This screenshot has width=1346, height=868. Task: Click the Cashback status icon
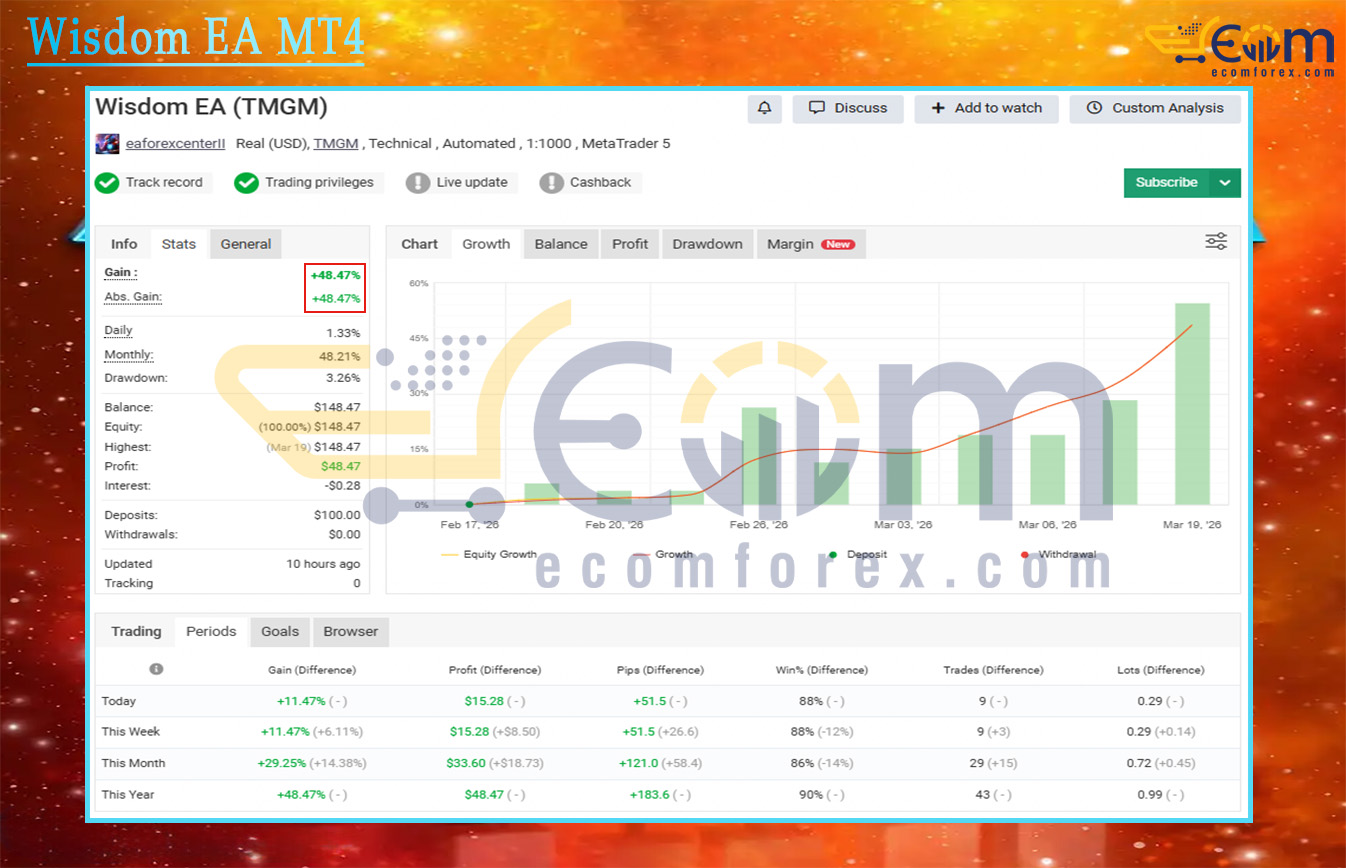coord(551,183)
